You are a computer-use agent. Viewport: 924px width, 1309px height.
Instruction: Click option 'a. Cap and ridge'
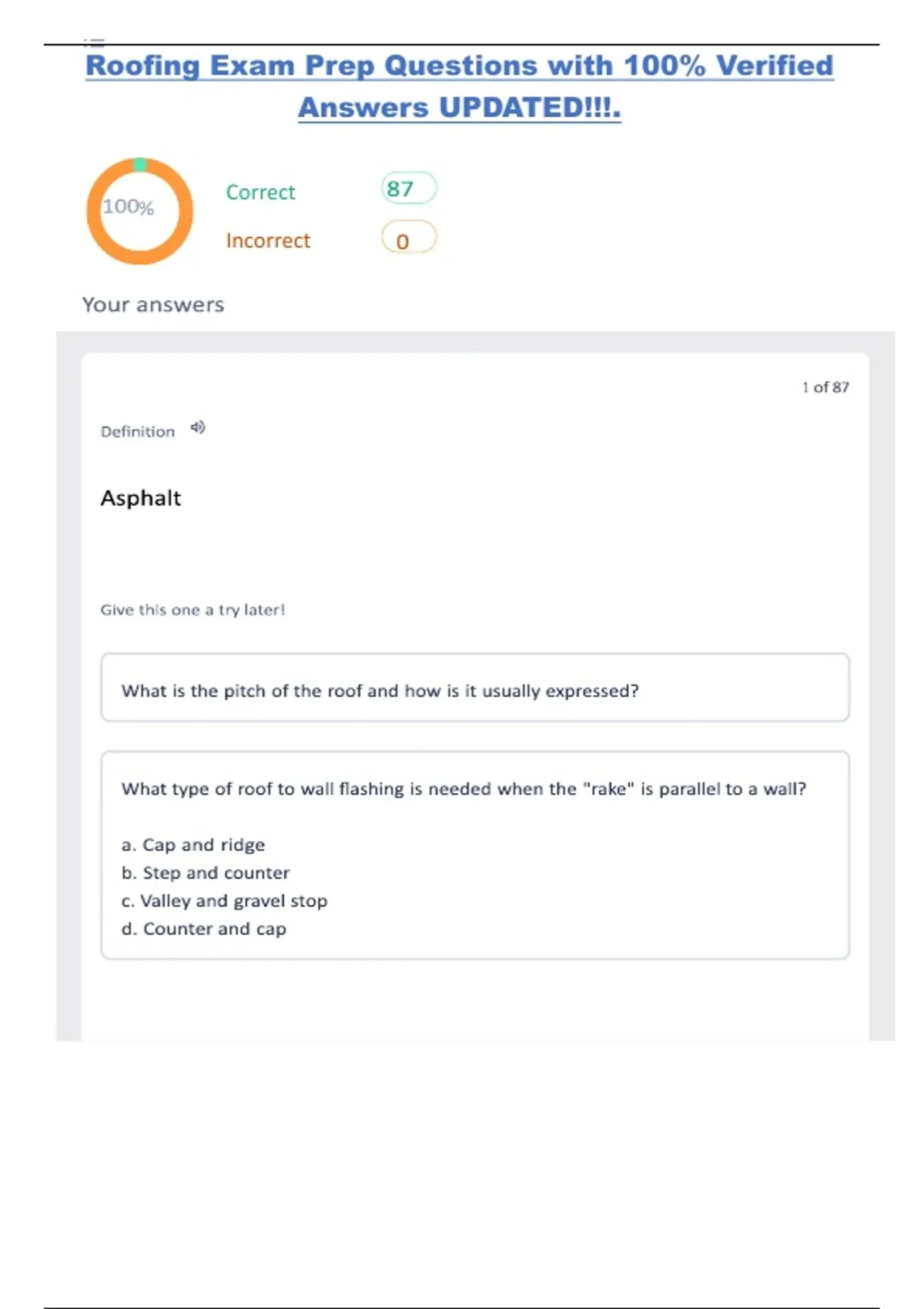(x=193, y=845)
